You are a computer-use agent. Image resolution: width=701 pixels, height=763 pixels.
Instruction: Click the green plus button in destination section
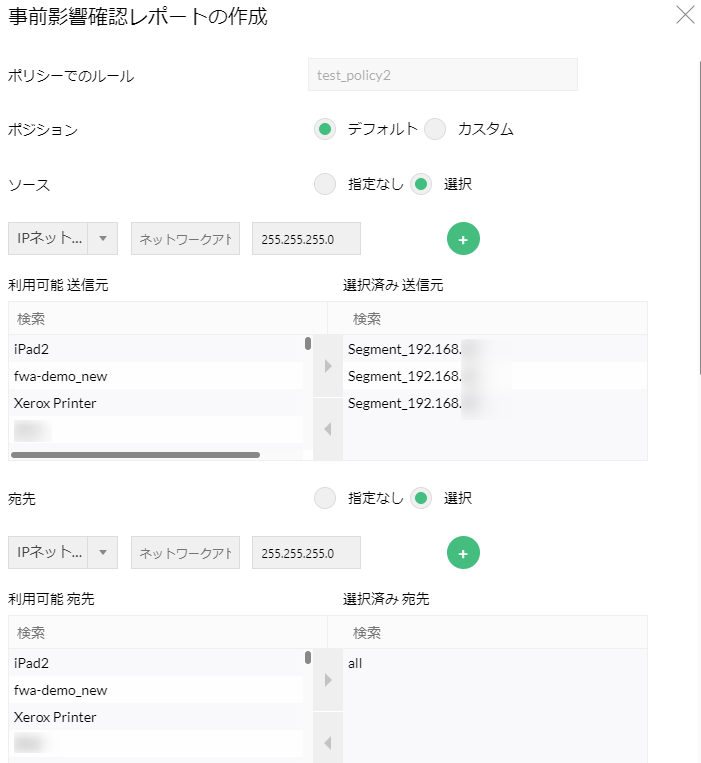463,553
